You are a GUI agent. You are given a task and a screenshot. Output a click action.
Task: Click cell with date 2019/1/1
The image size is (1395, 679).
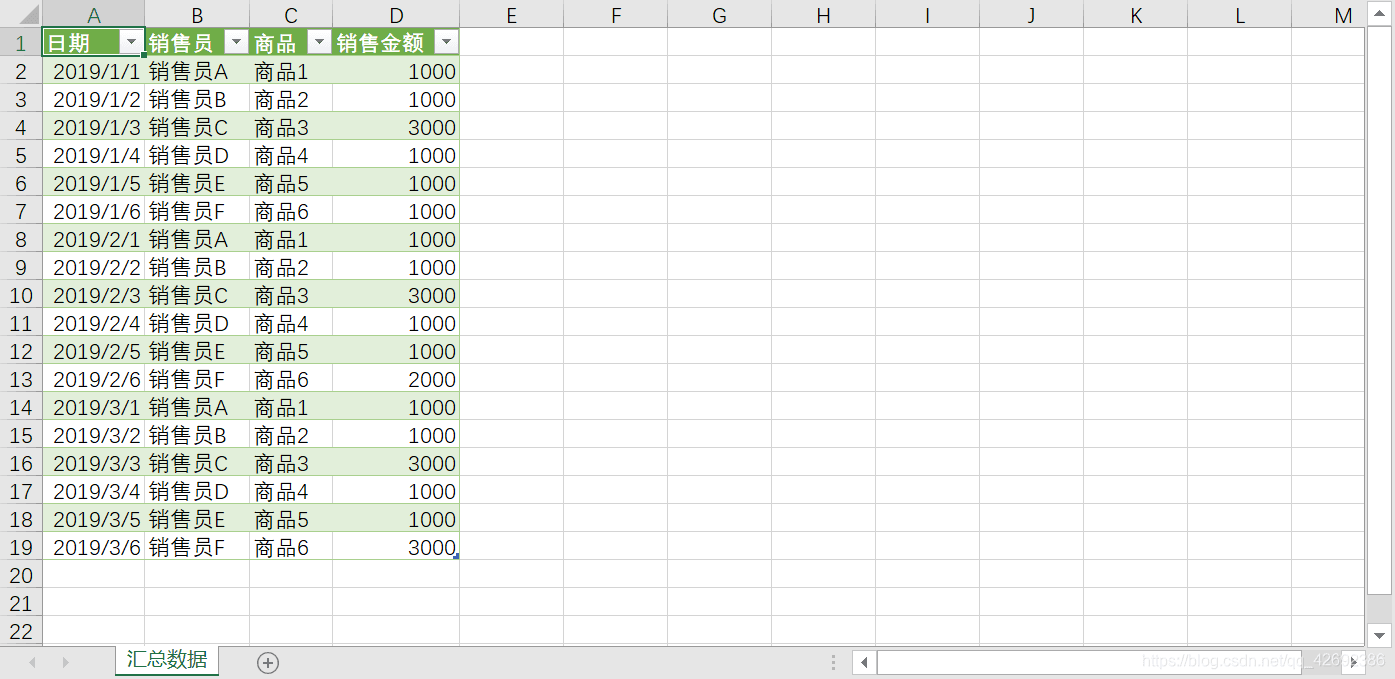point(94,71)
